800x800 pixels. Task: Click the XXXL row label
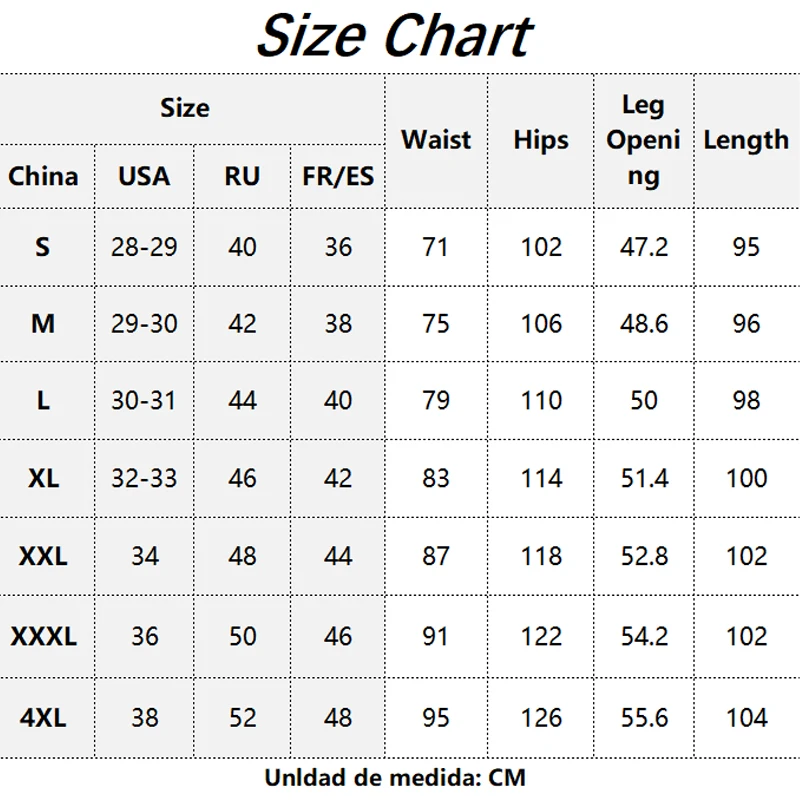click(43, 636)
